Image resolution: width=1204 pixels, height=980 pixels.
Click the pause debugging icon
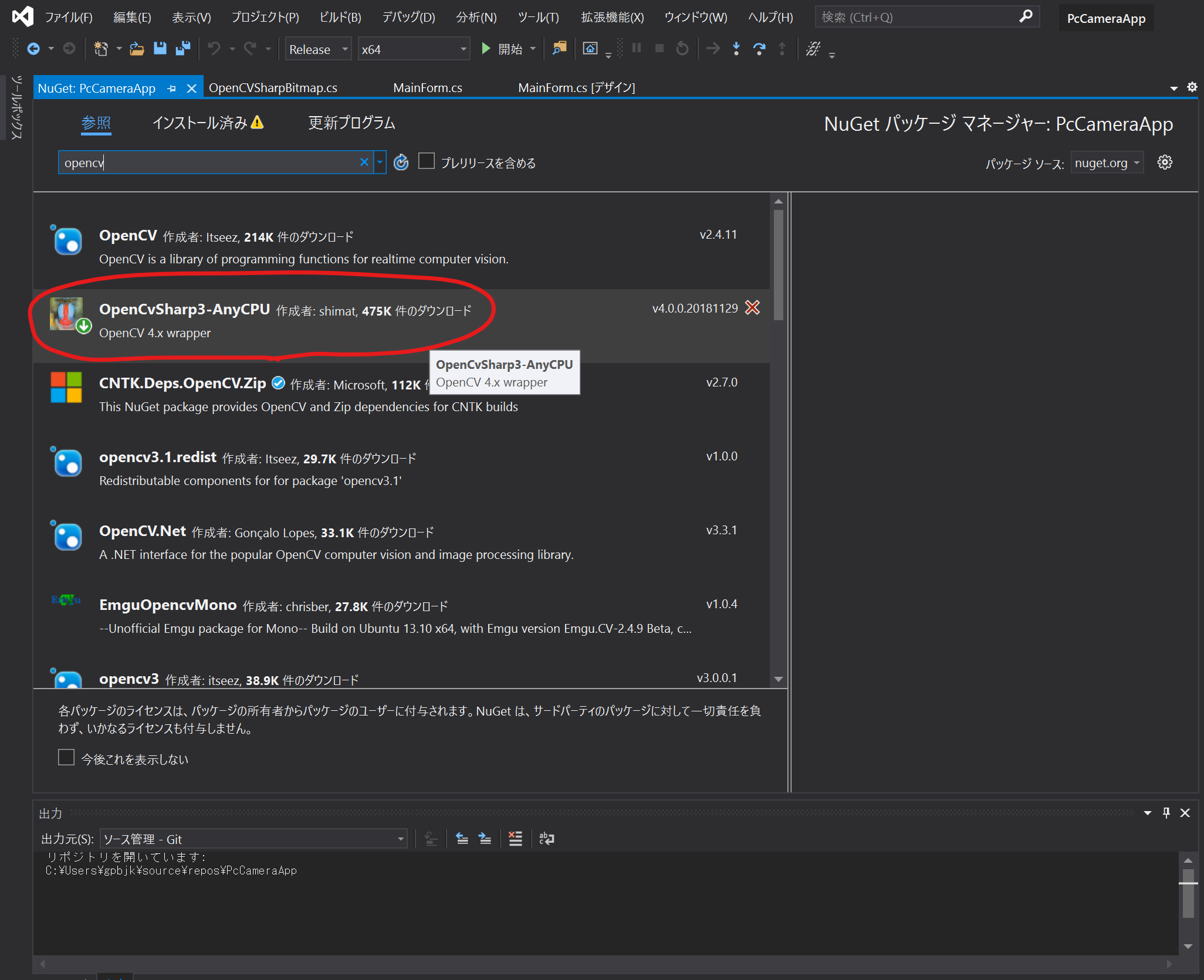(x=637, y=49)
